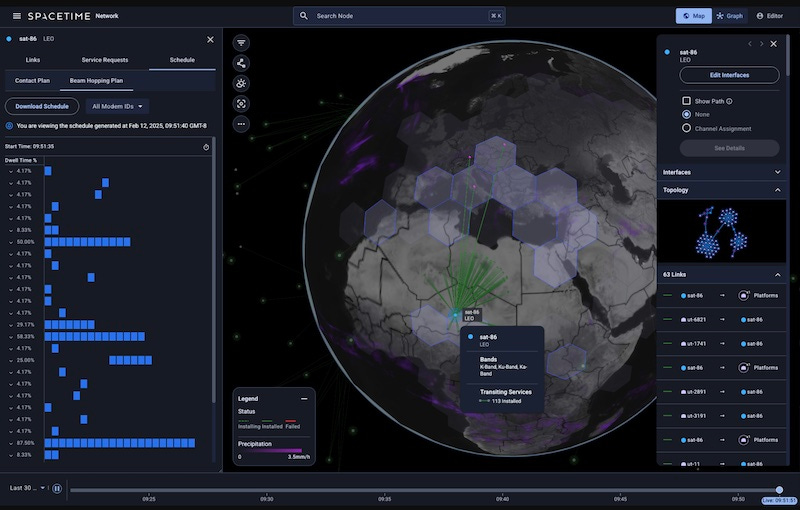The height and width of the screenshot is (510, 800).
Task: Collapse the 63 Links section
Action: pos(777,274)
